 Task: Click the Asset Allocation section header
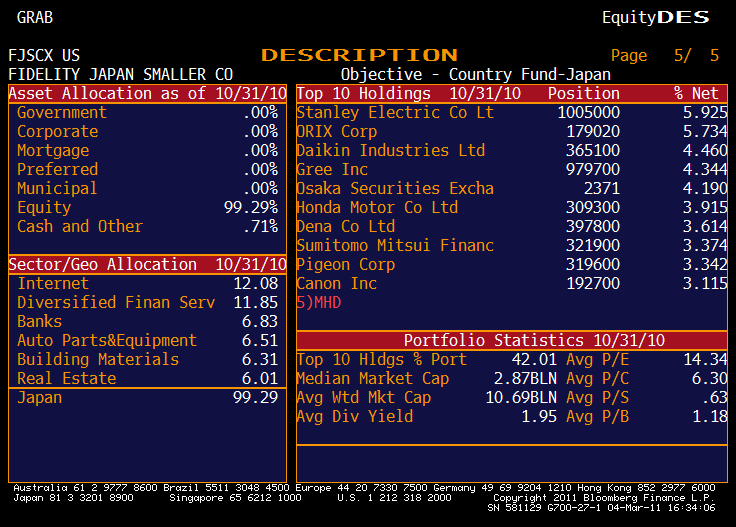click(147, 94)
